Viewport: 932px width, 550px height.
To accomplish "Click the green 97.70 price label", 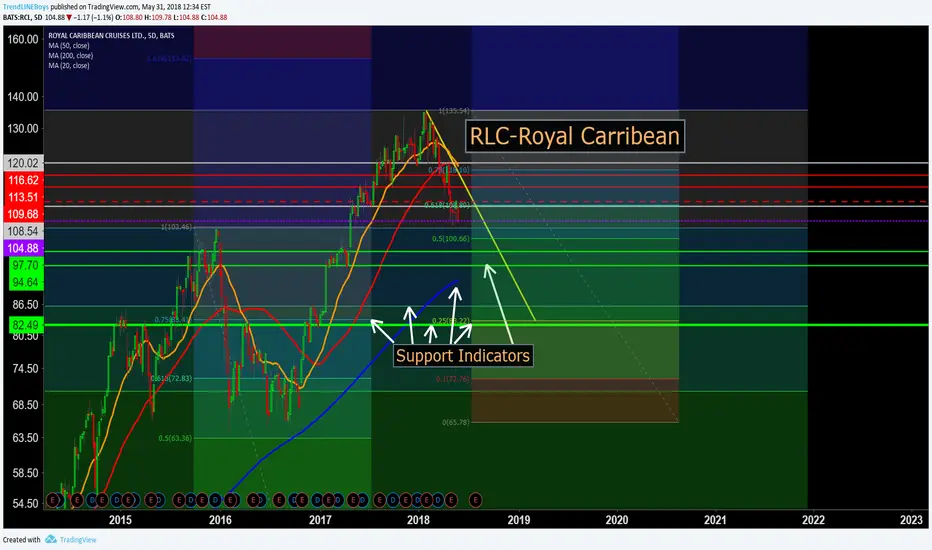I will pyautogui.click(x=25, y=265).
